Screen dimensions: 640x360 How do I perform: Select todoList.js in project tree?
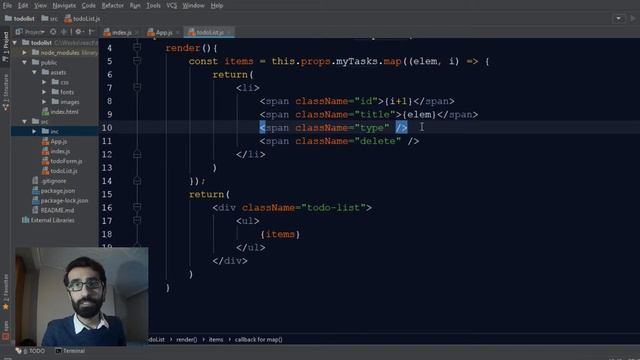tap(60, 171)
